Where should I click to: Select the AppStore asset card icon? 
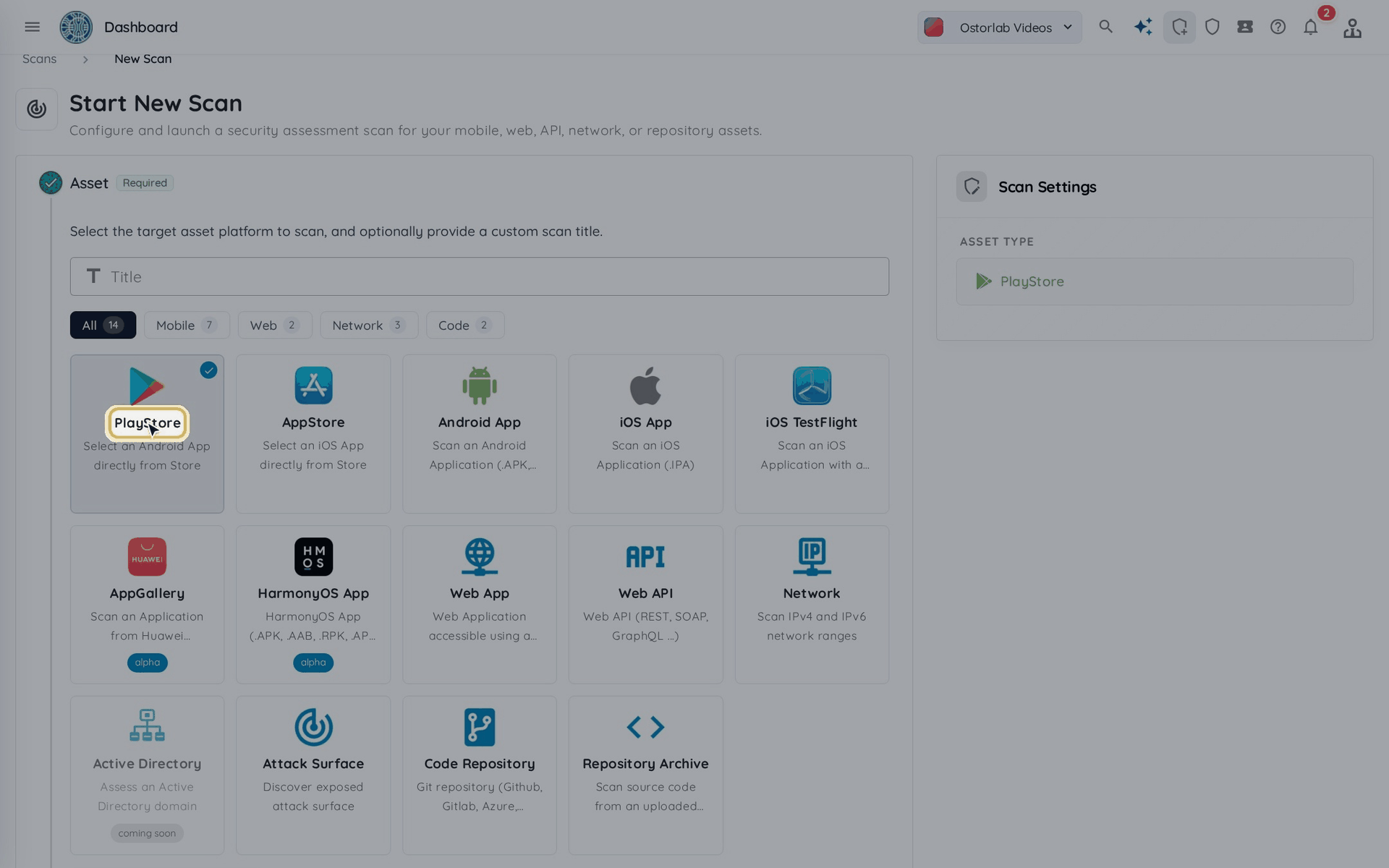[313, 386]
